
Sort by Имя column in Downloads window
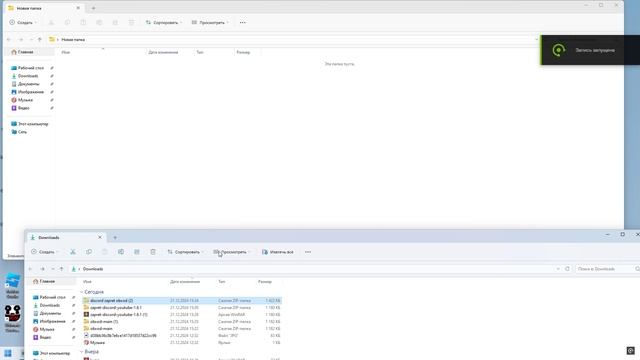click(87, 282)
